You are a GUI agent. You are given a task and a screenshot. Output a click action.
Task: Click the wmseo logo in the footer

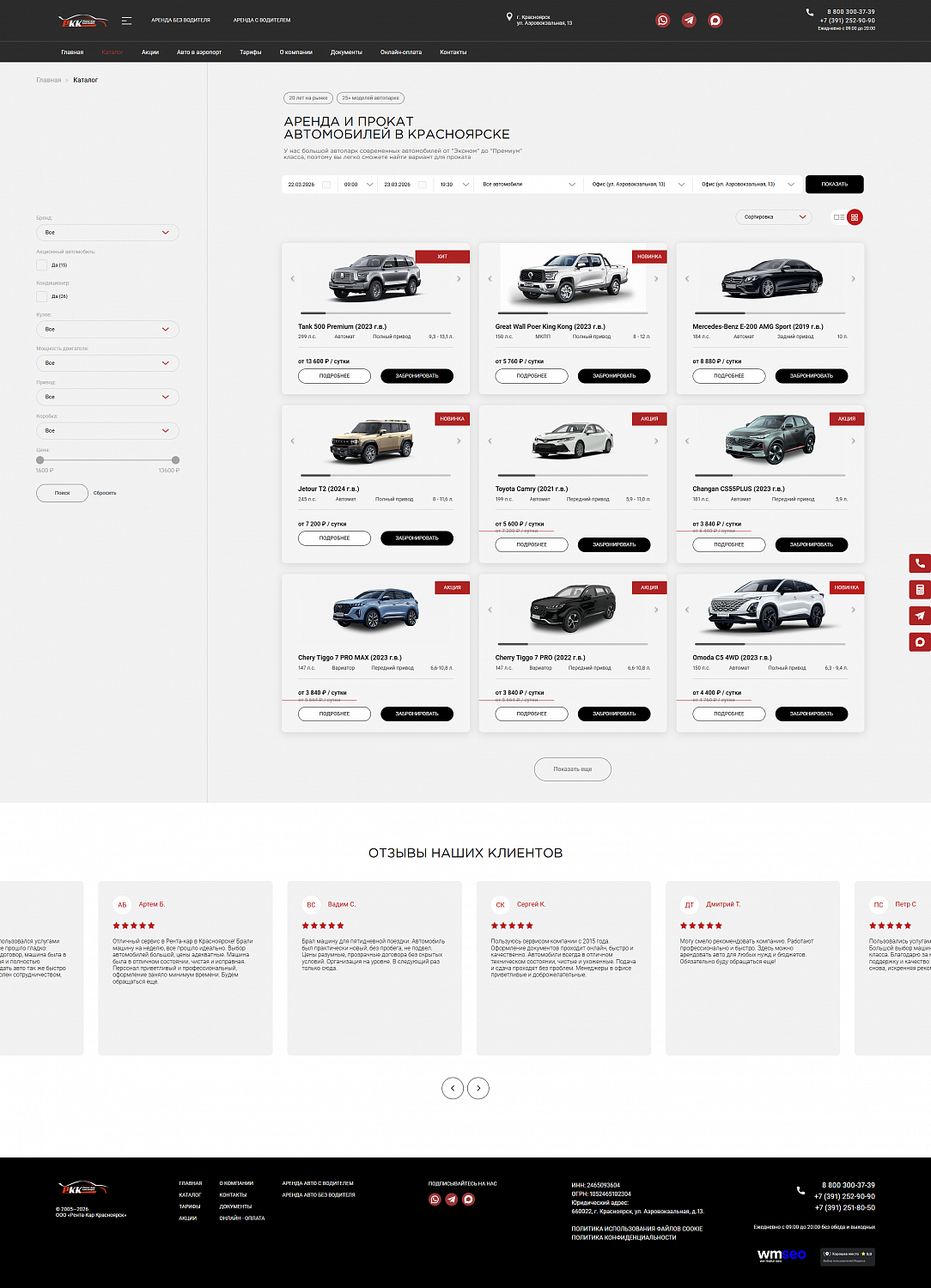point(782,1255)
